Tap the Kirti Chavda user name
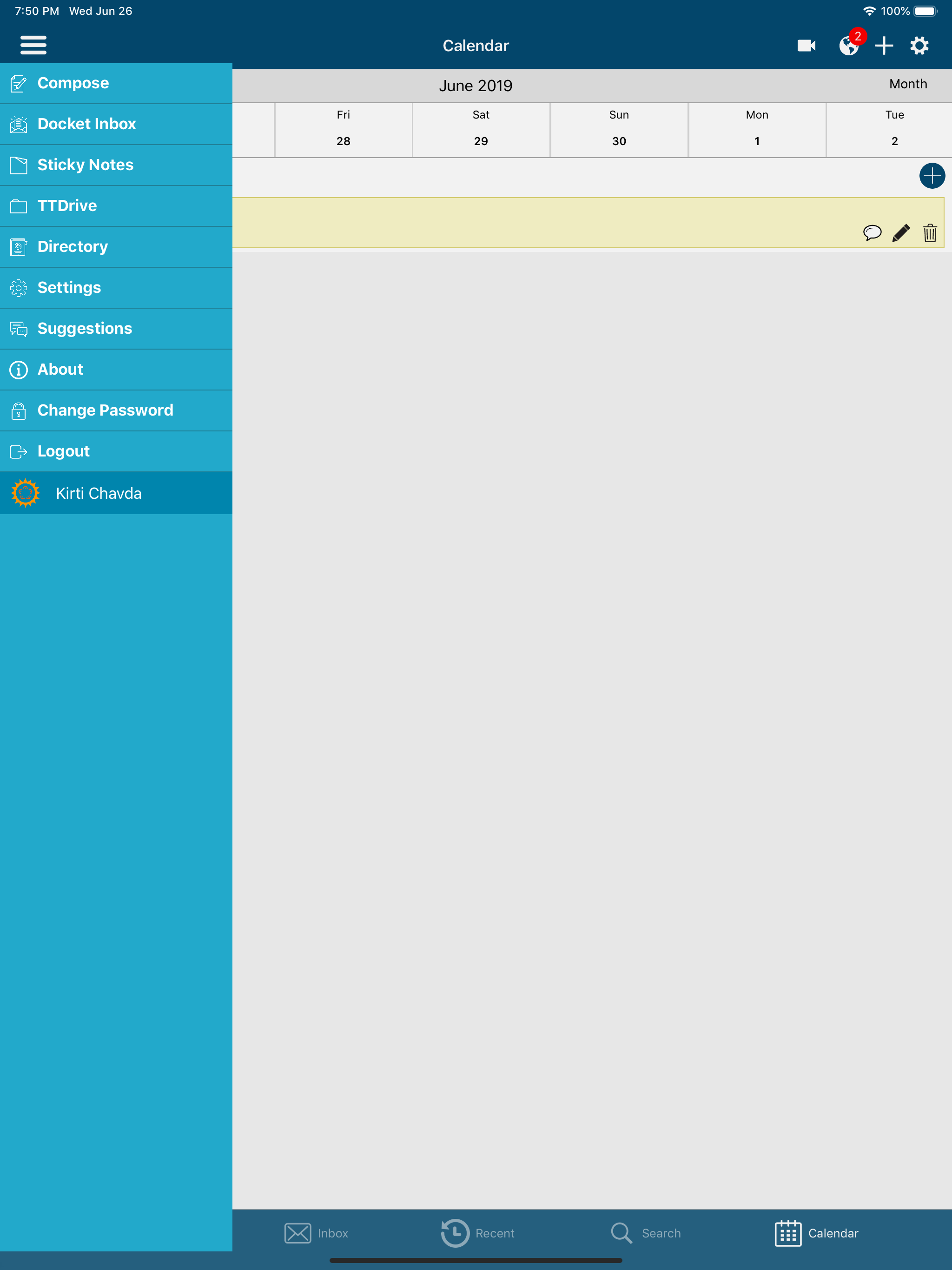Image resolution: width=952 pixels, height=1270 pixels. point(99,493)
